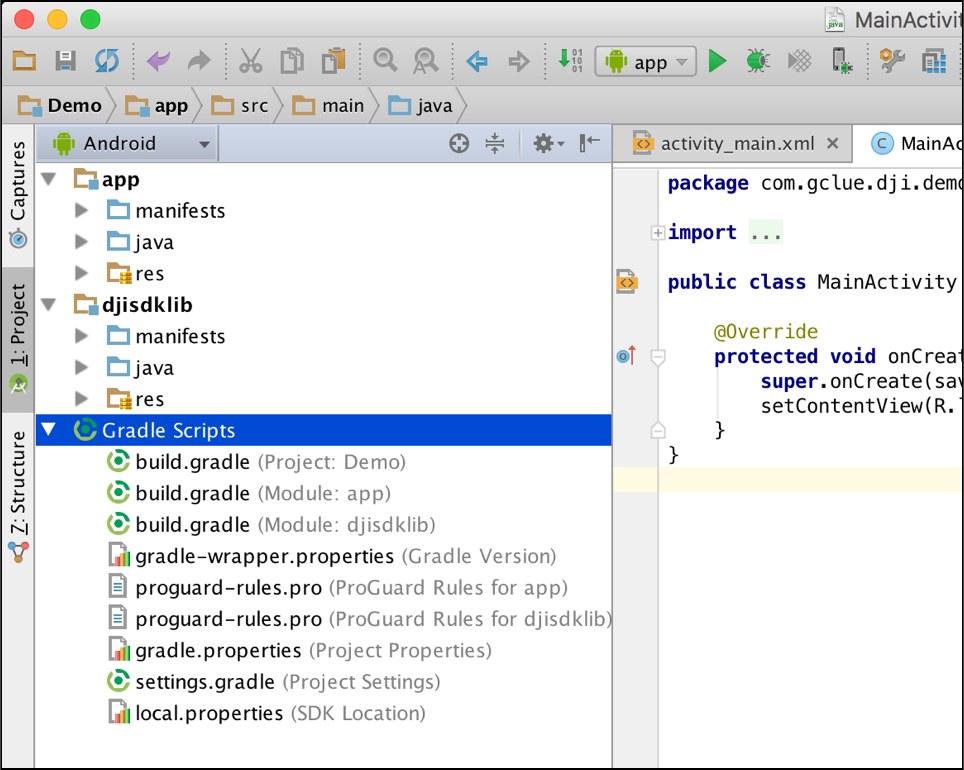This screenshot has height=770, width=964.
Task: Click the Debug app bug icon
Action: point(757,62)
